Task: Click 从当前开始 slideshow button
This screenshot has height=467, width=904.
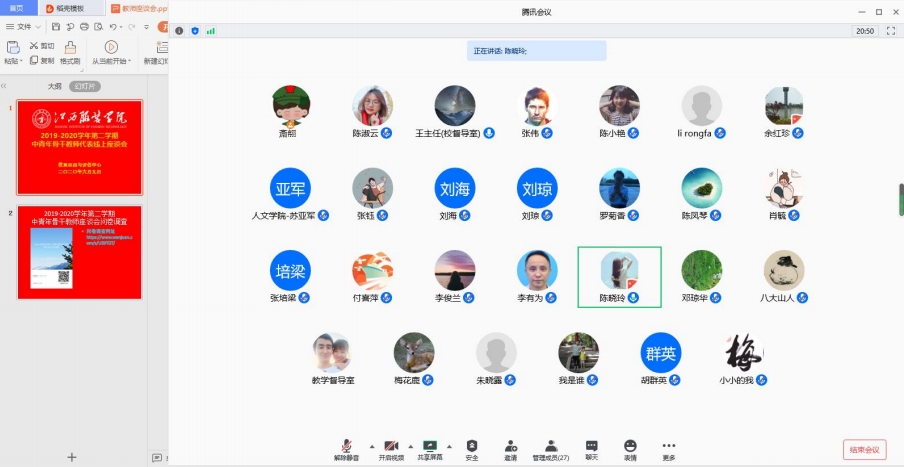Action: click(110, 53)
